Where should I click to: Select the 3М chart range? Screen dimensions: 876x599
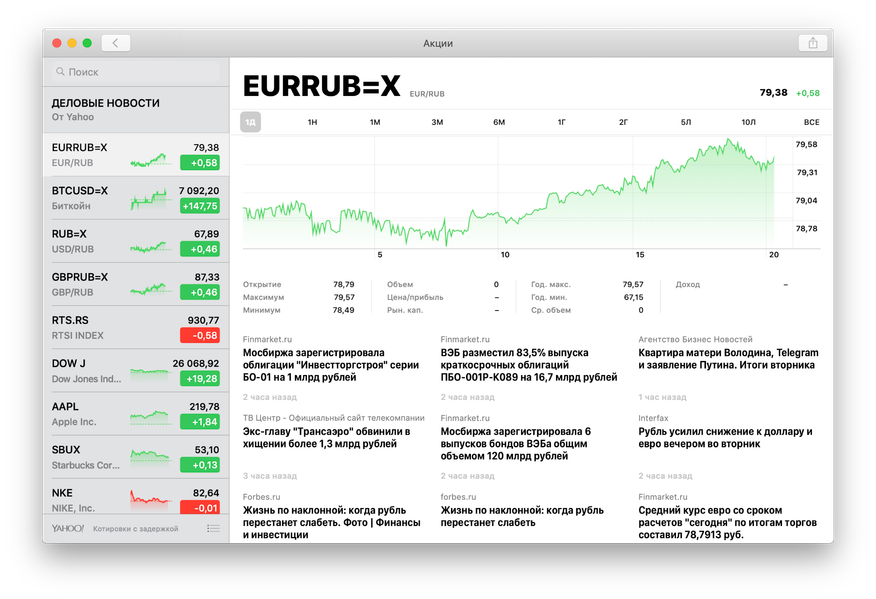pos(437,122)
